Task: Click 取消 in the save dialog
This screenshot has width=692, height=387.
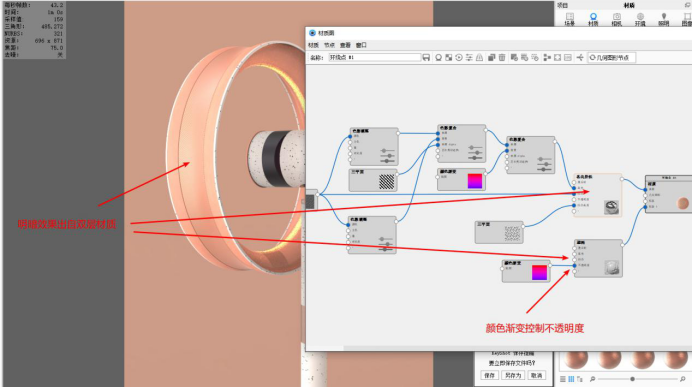Action: pyautogui.click(x=536, y=376)
